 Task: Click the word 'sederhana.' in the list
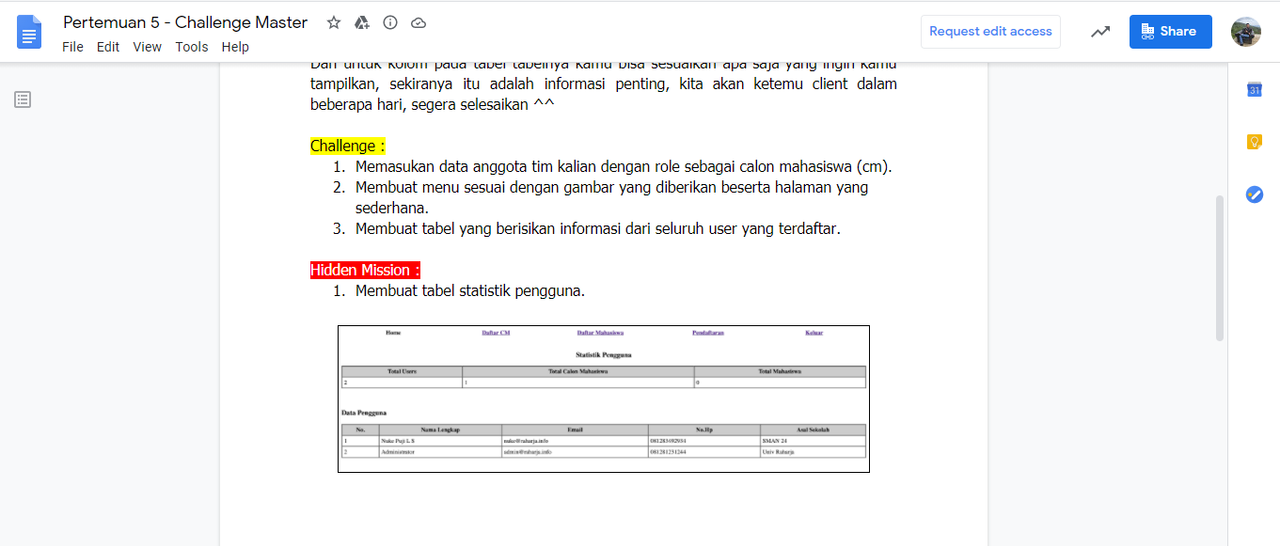click(392, 208)
